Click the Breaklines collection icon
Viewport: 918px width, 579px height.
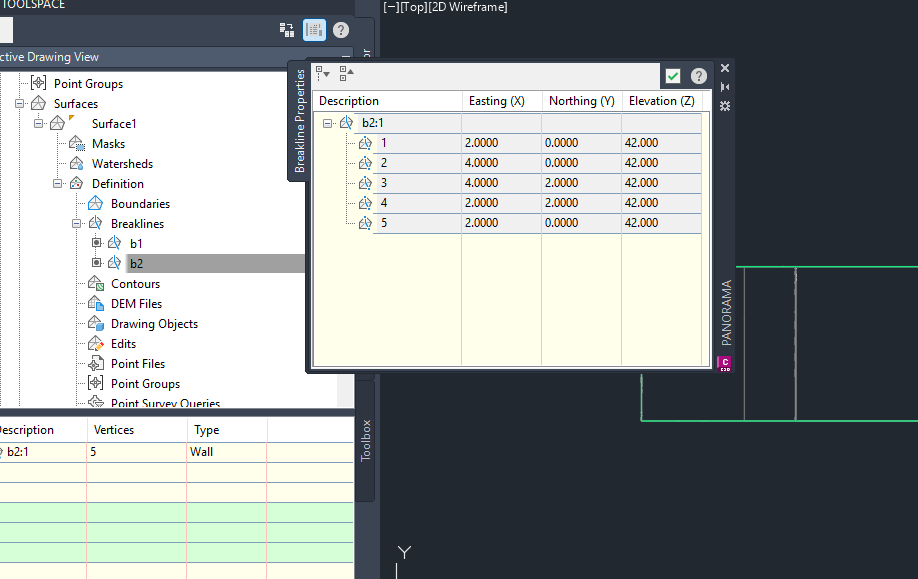(95, 223)
